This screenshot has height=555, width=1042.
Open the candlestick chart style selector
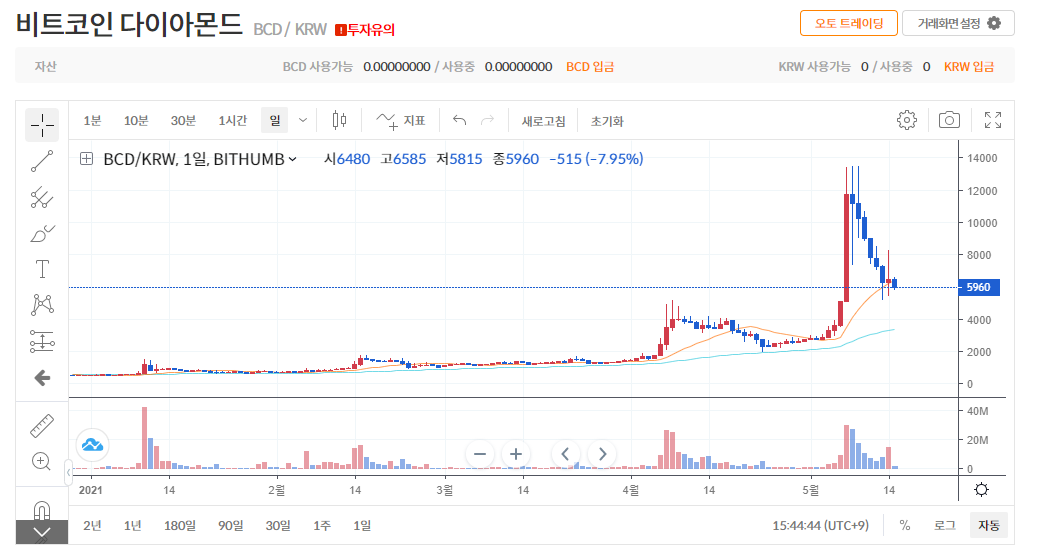(x=339, y=120)
